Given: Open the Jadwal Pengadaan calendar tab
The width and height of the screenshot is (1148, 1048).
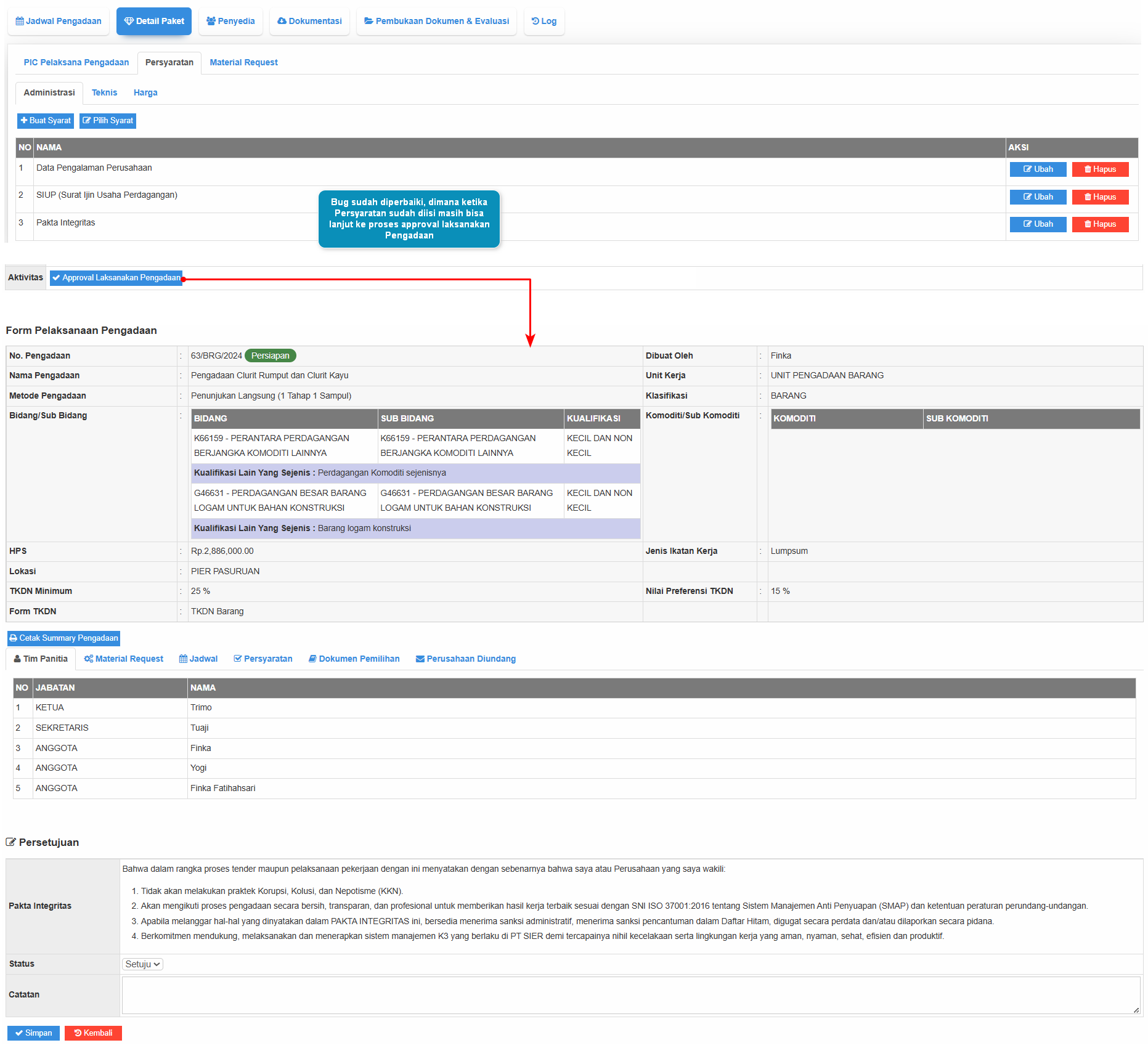Looking at the screenshot, I should pyautogui.click(x=59, y=21).
